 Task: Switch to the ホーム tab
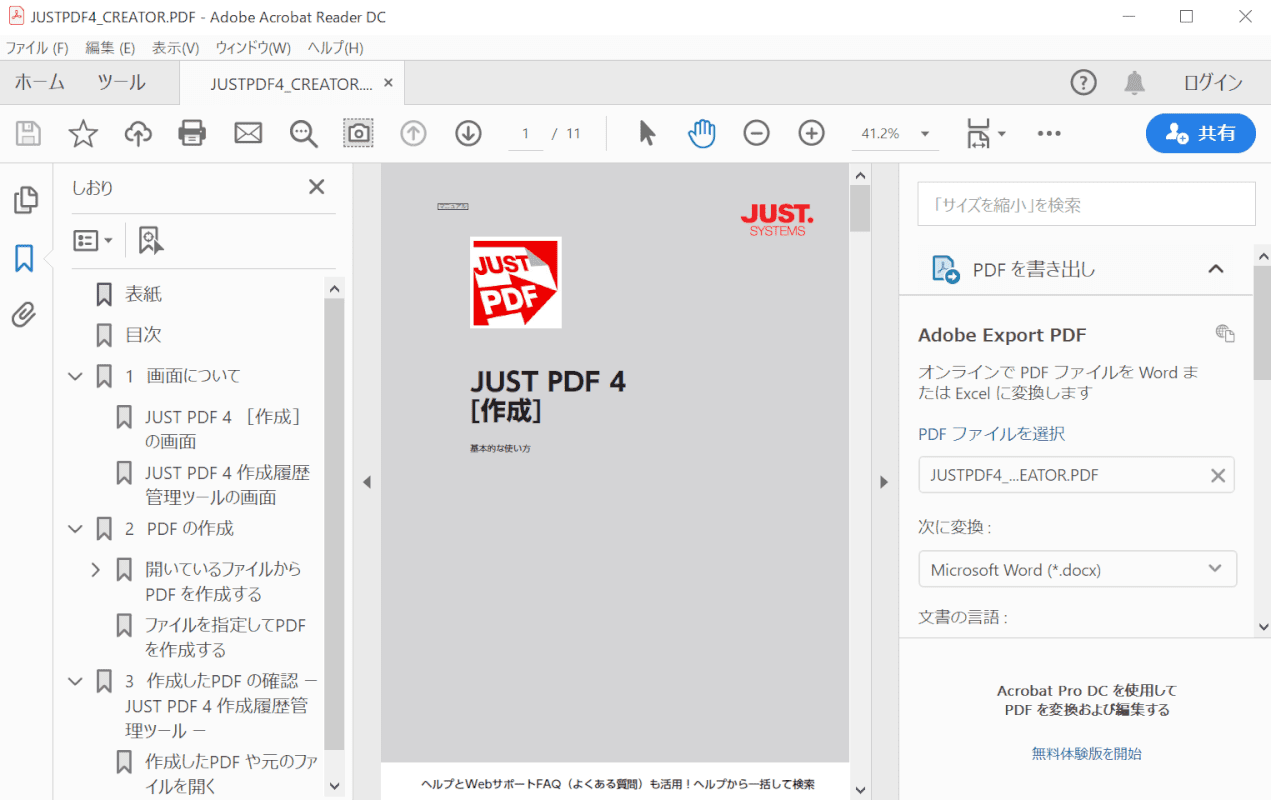point(40,83)
